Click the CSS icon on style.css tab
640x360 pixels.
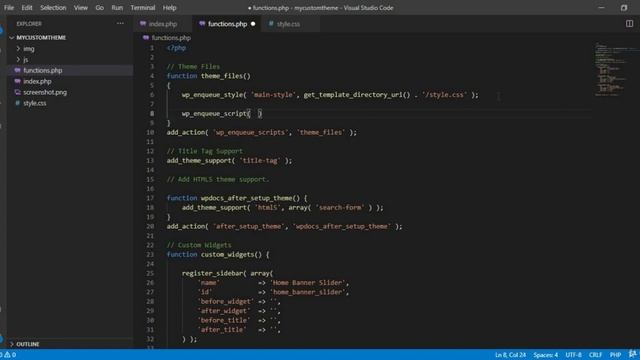tap(271, 24)
